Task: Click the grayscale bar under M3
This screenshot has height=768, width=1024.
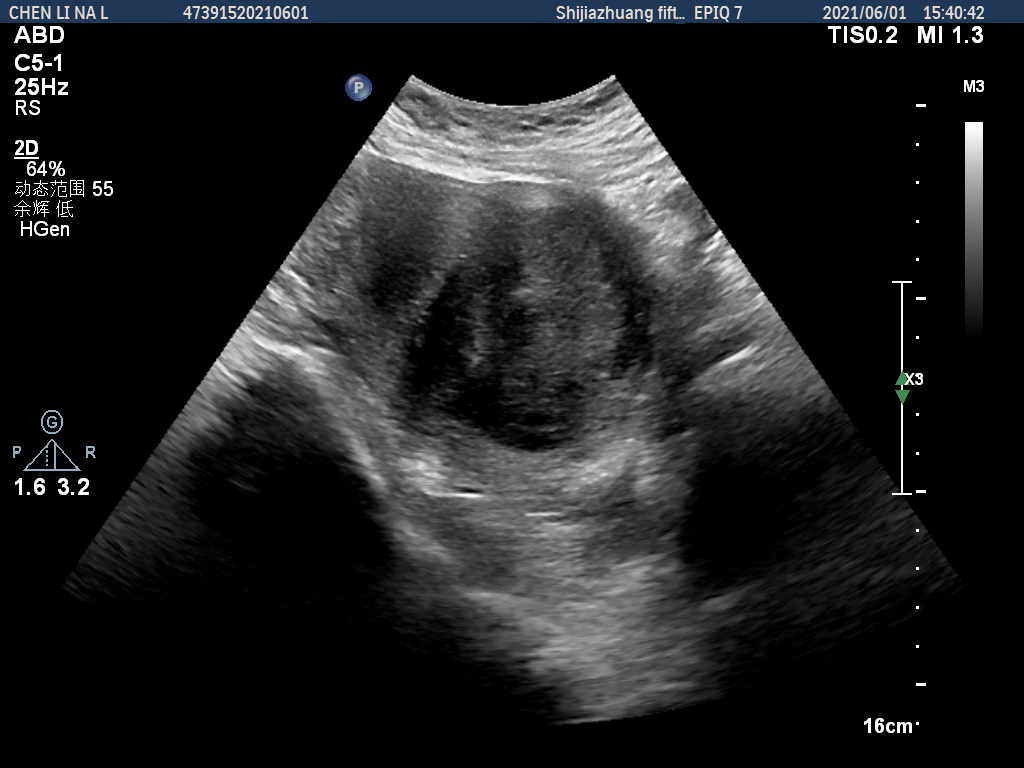Action: pos(973,225)
